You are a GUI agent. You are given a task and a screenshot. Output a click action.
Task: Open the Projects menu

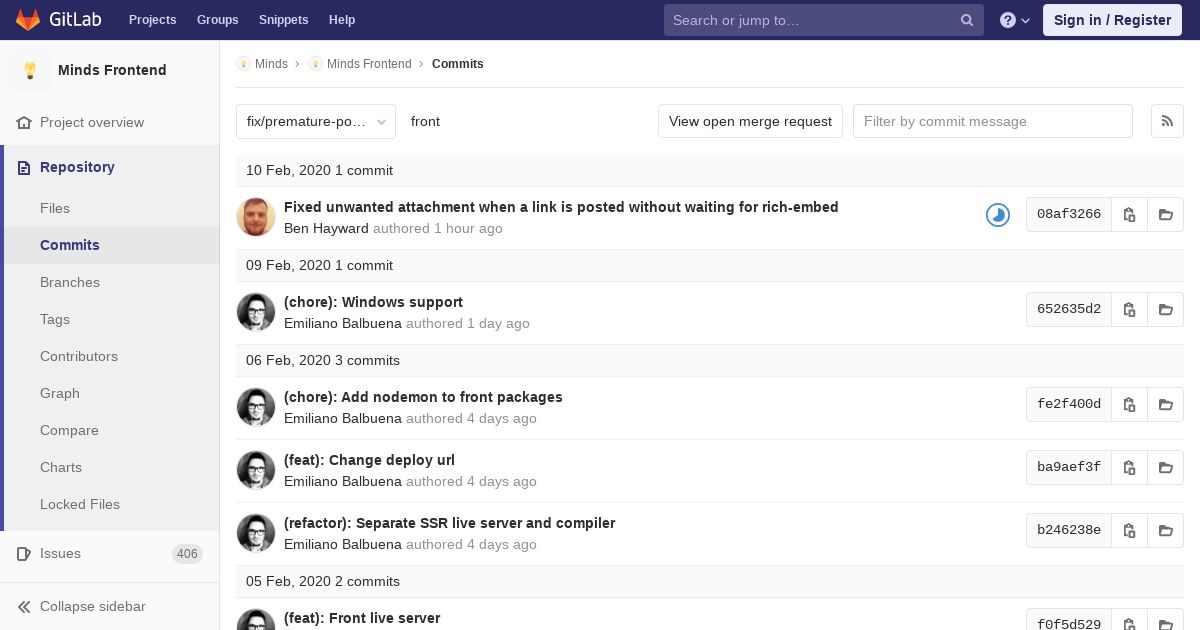click(x=152, y=20)
